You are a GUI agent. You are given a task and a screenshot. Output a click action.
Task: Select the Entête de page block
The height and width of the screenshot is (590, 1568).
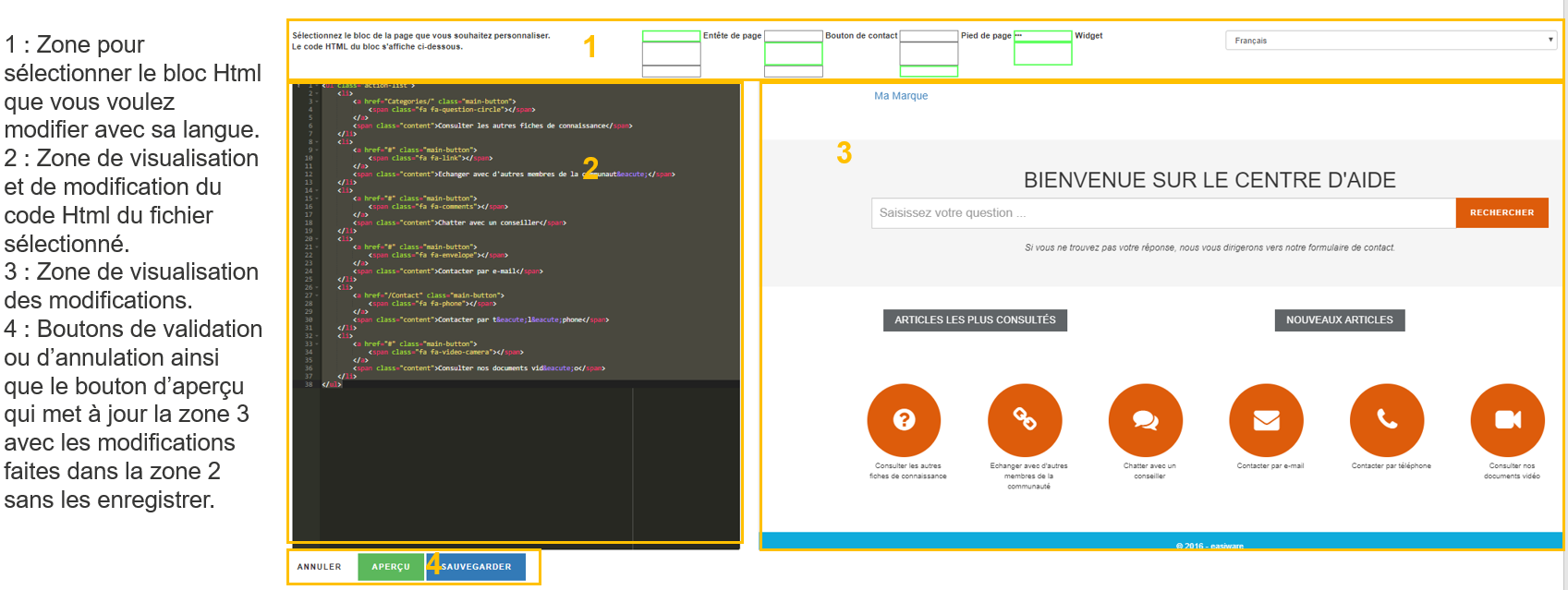tap(672, 54)
